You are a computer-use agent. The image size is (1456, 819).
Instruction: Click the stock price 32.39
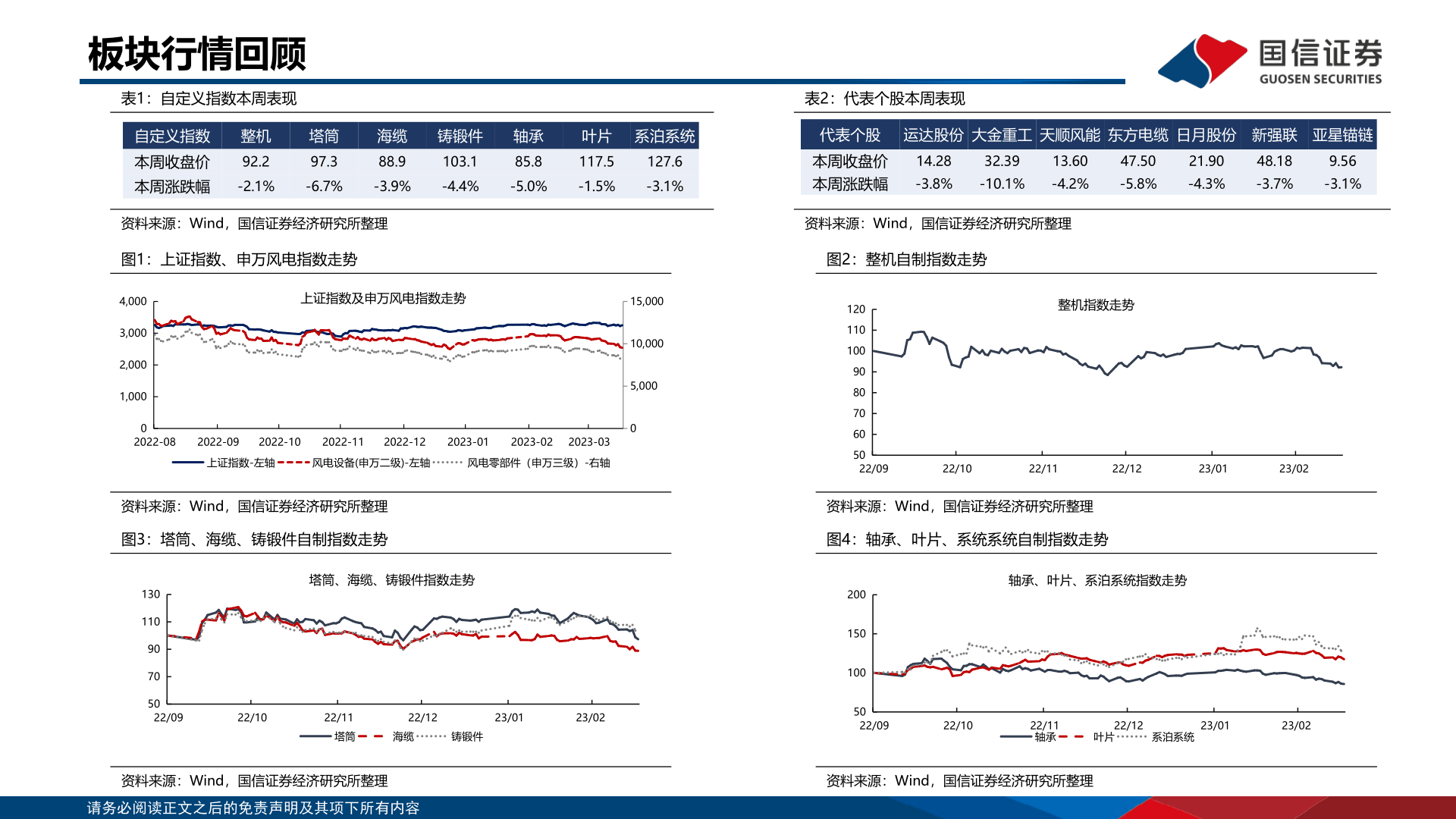pyautogui.click(x=1002, y=161)
